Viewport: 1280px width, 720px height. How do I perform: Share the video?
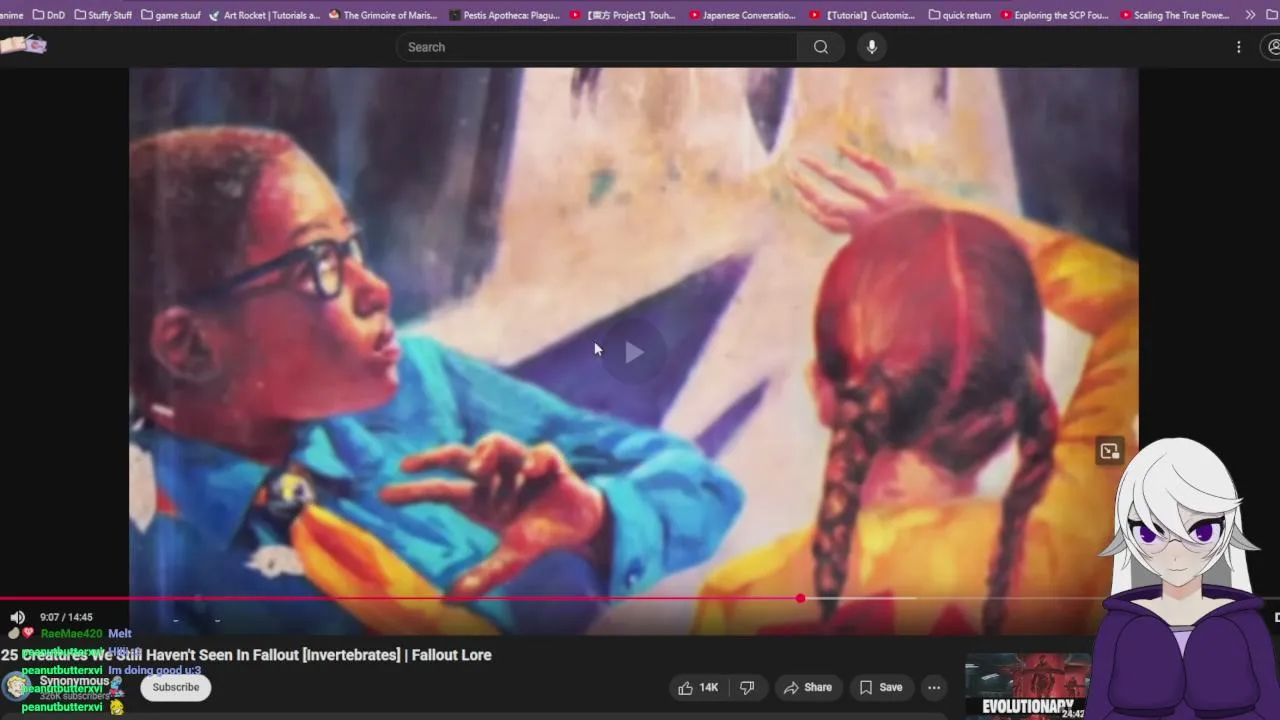pyautogui.click(x=807, y=687)
